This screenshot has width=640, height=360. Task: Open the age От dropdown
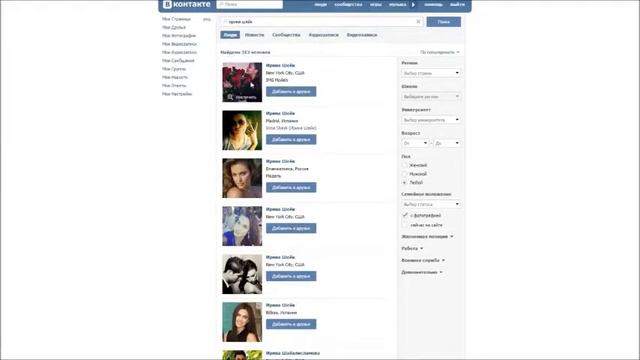[x=415, y=143]
